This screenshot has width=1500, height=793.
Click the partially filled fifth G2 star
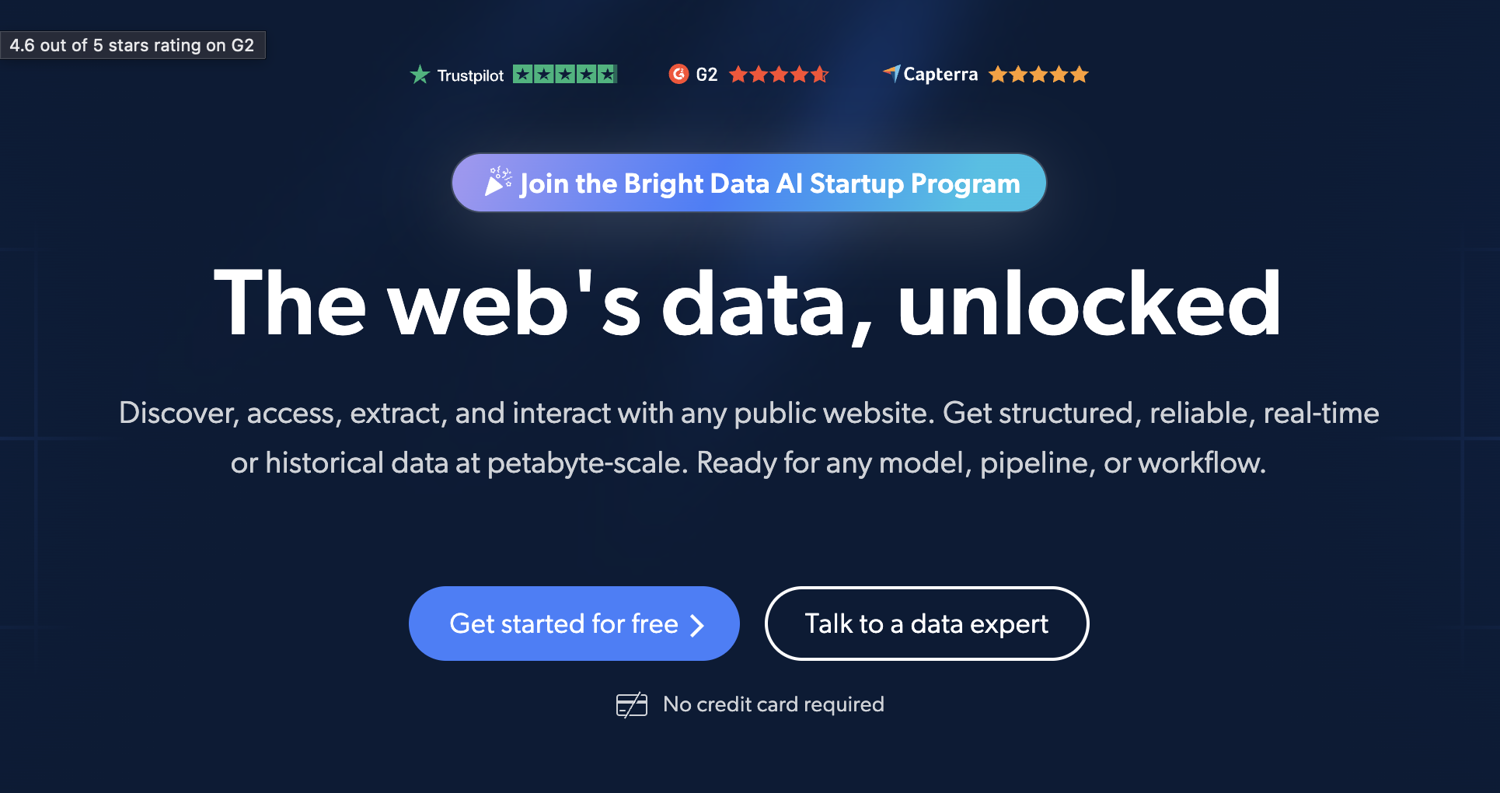click(x=818, y=73)
